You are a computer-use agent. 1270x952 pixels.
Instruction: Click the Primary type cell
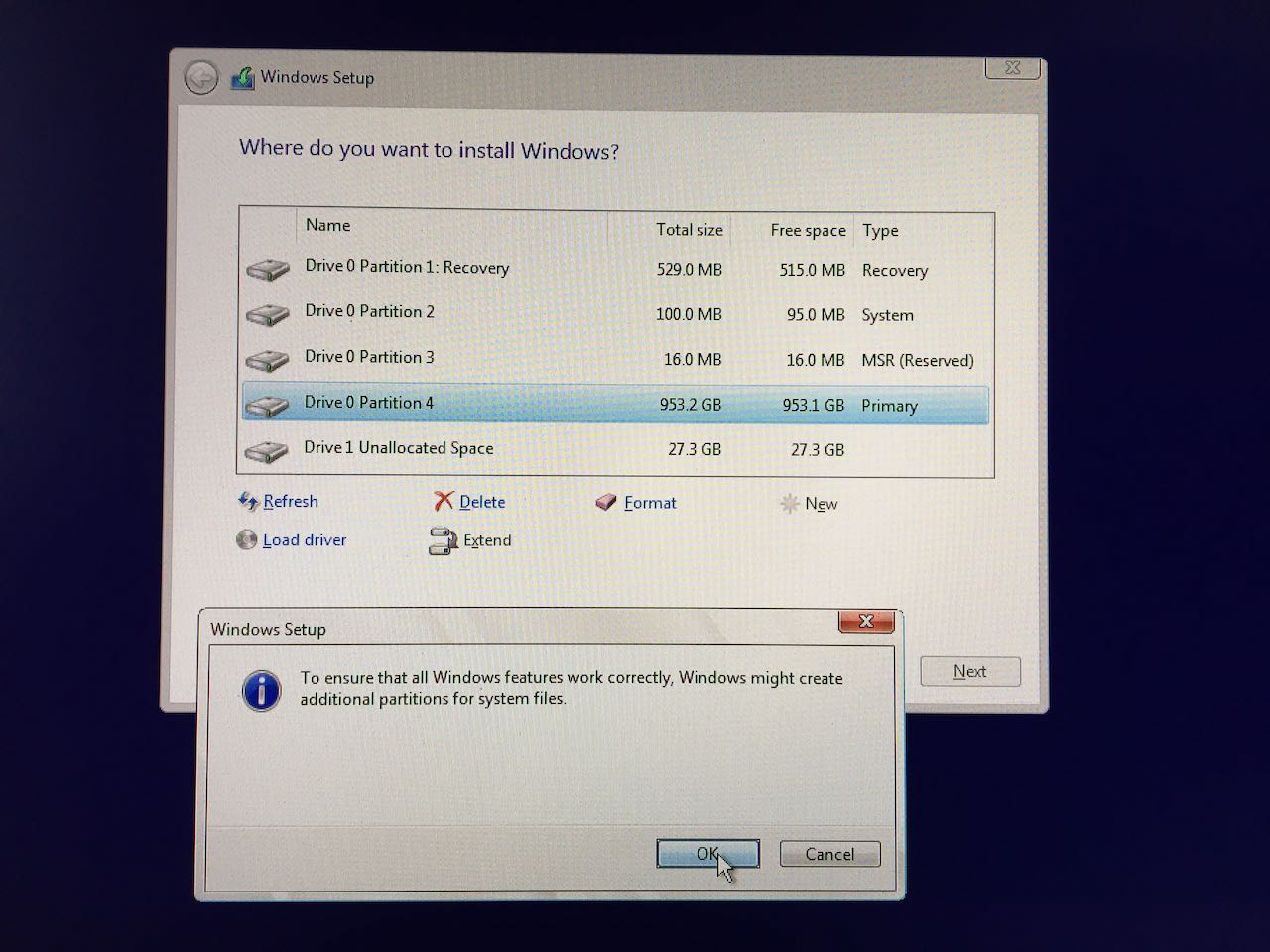890,406
